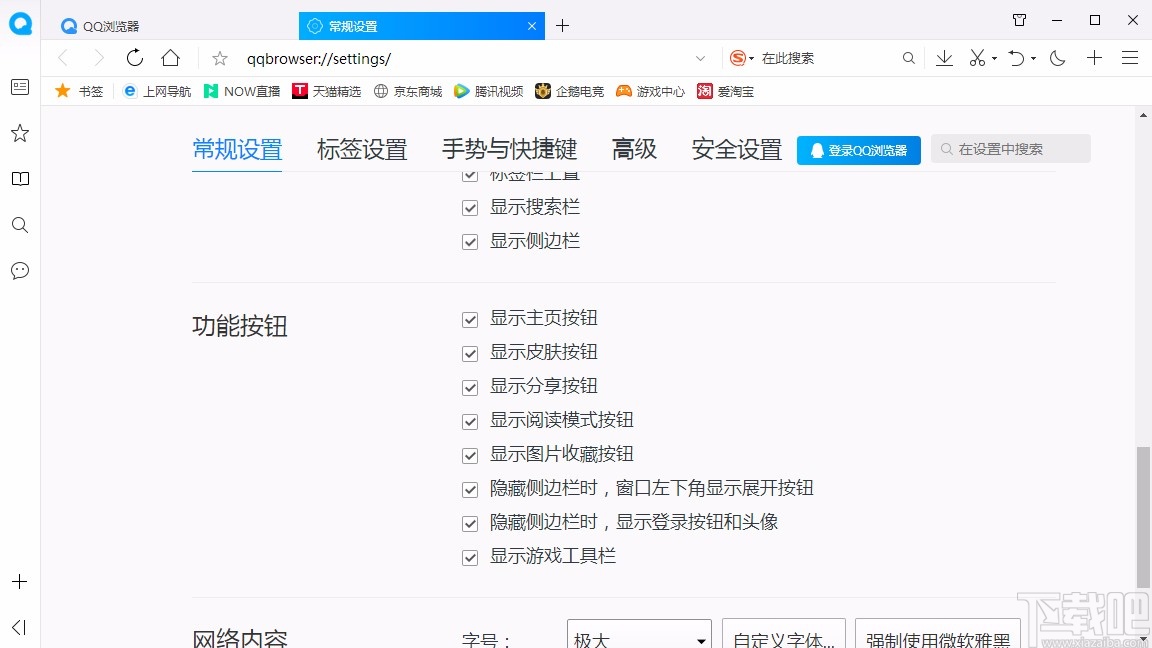
Task: Enable night mode with the moon icon
Action: (x=1057, y=58)
